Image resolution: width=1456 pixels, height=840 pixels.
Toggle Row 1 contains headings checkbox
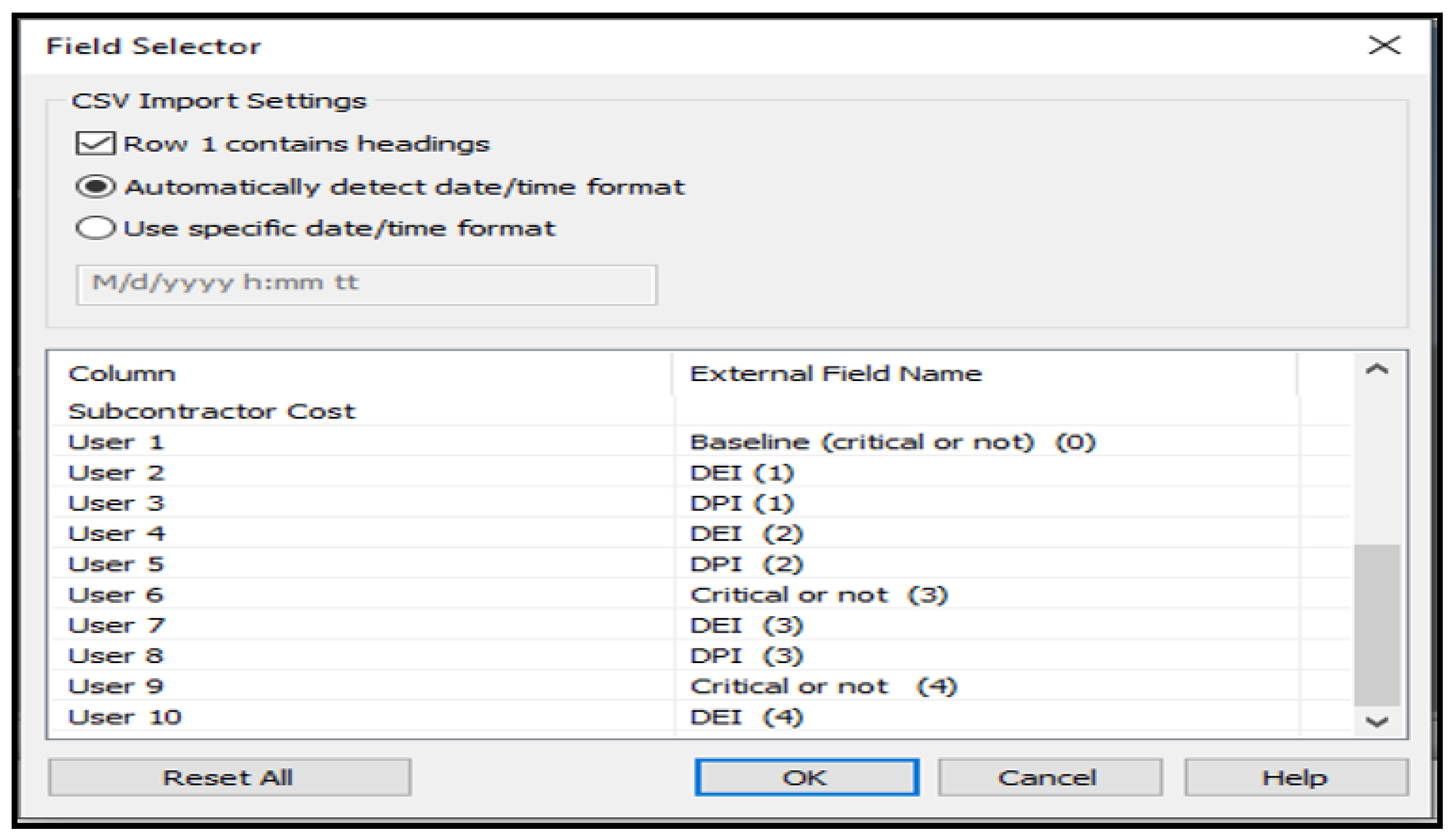coord(95,143)
